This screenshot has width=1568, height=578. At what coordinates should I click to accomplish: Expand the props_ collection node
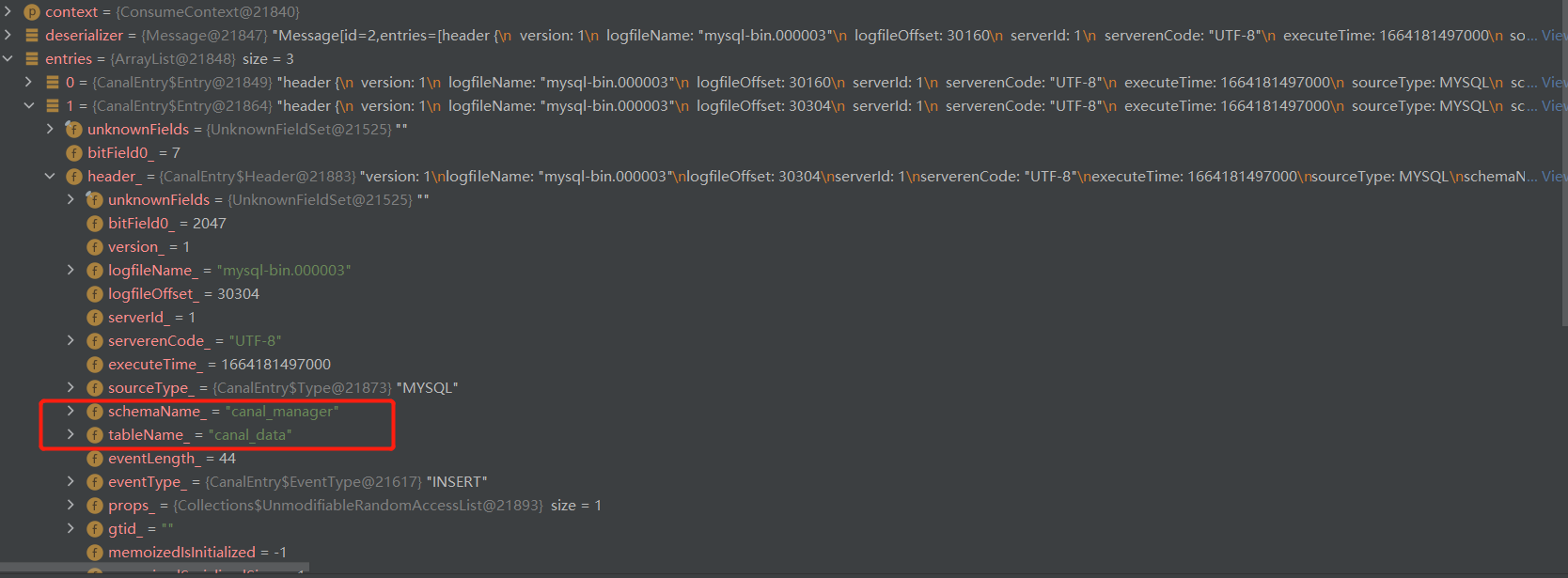tap(73, 505)
